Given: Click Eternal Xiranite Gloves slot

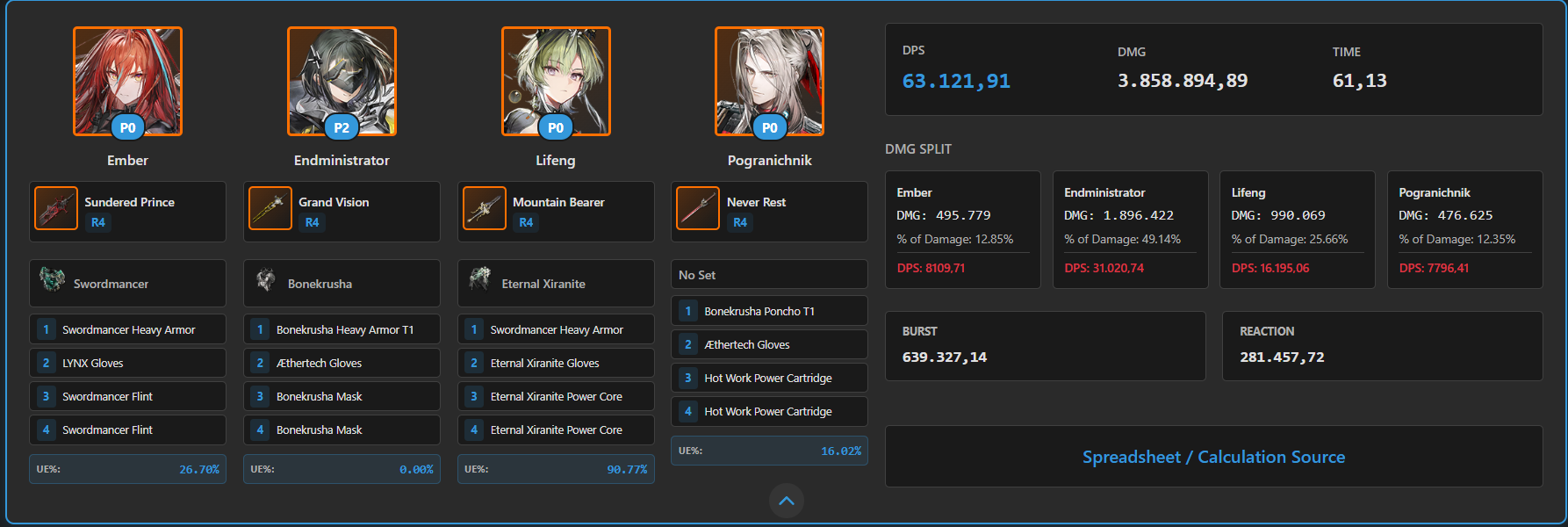Looking at the screenshot, I should pyautogui.click(x=556, y=363).
